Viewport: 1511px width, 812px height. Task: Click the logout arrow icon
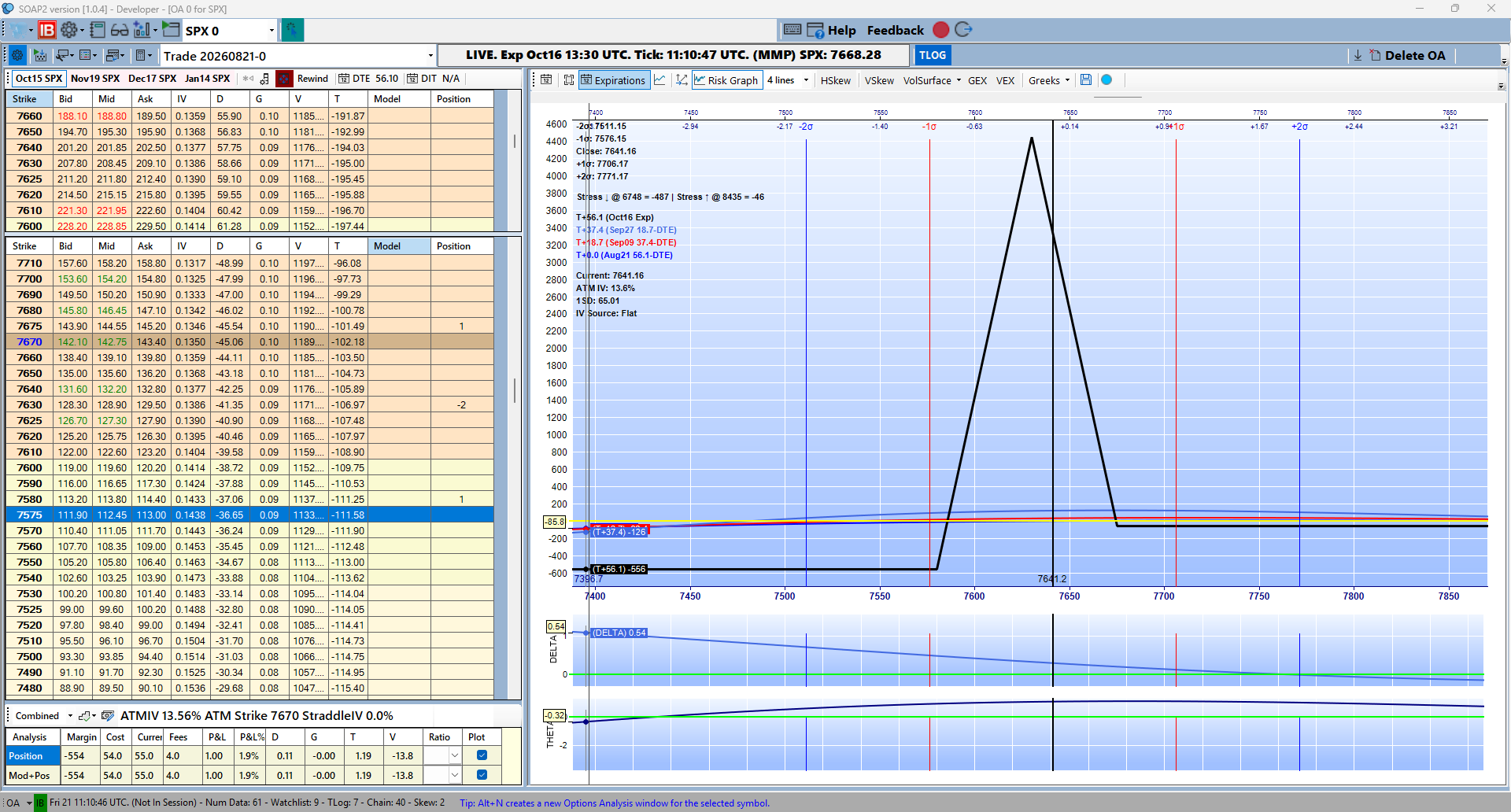(963, 30)
